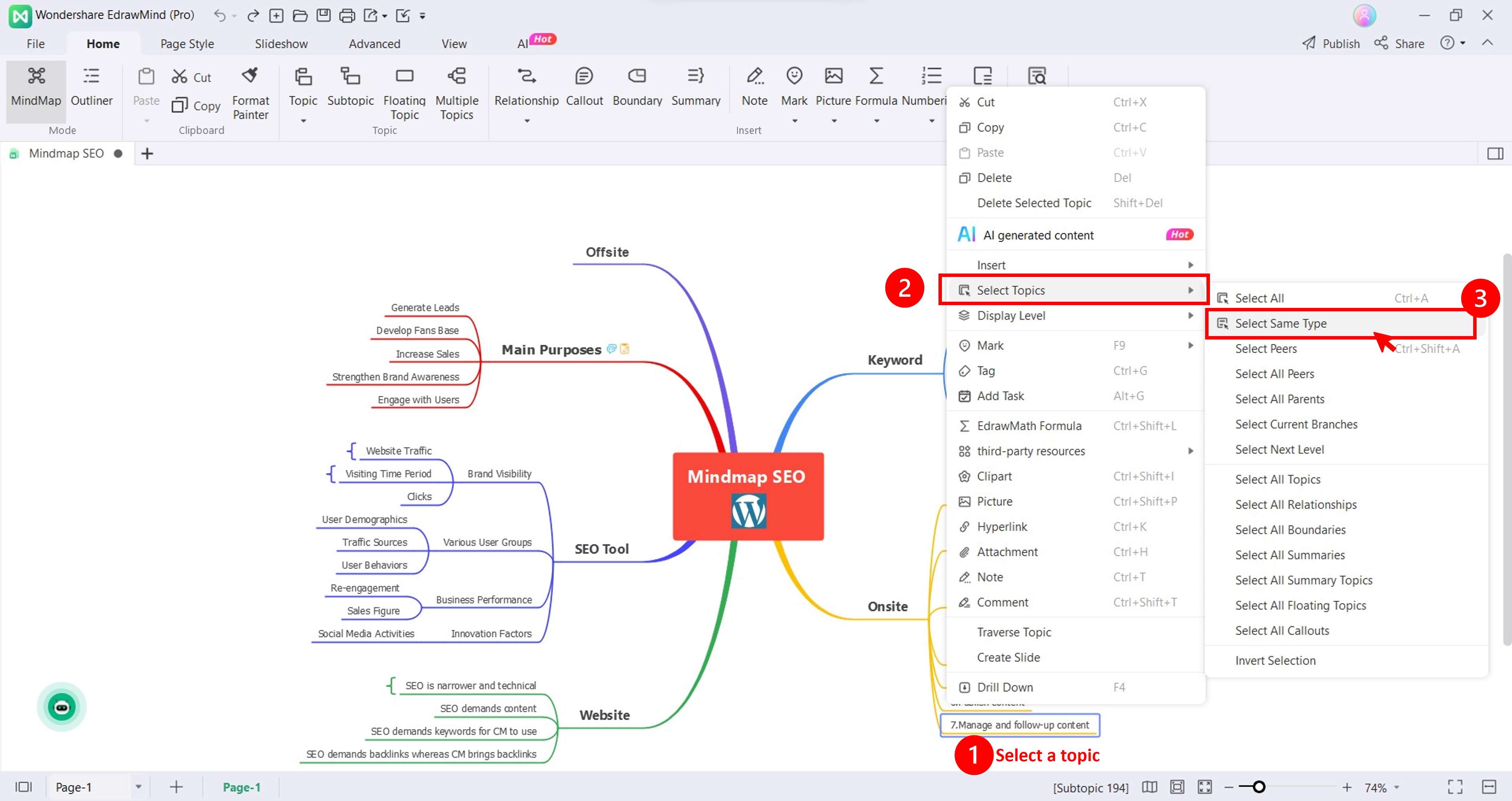
Task: Expand the Topic dropdown arrow
Action: pyautogui.click(x=303, y=121)
